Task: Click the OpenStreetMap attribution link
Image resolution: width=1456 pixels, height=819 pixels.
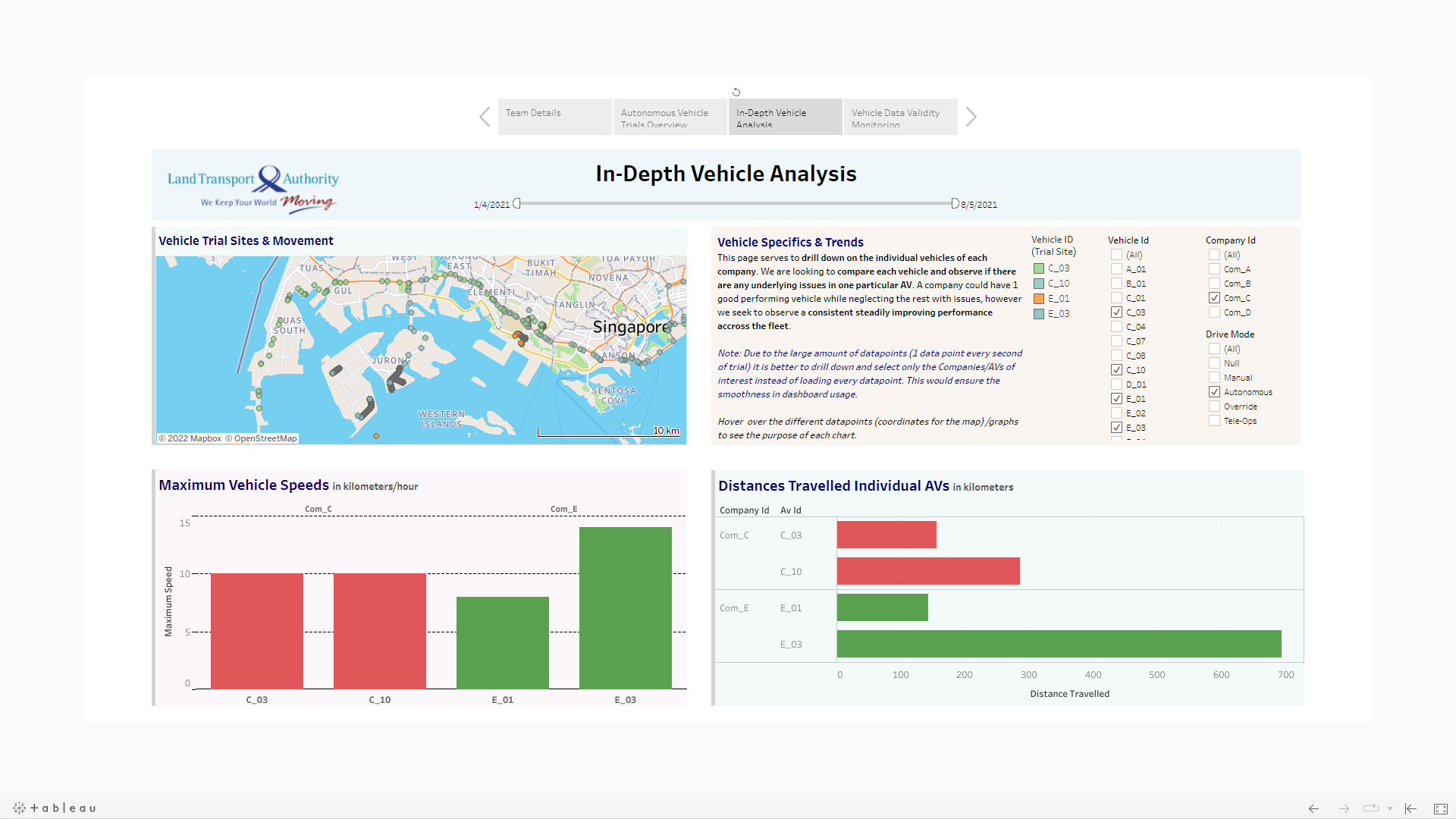Action: [265, 438]
